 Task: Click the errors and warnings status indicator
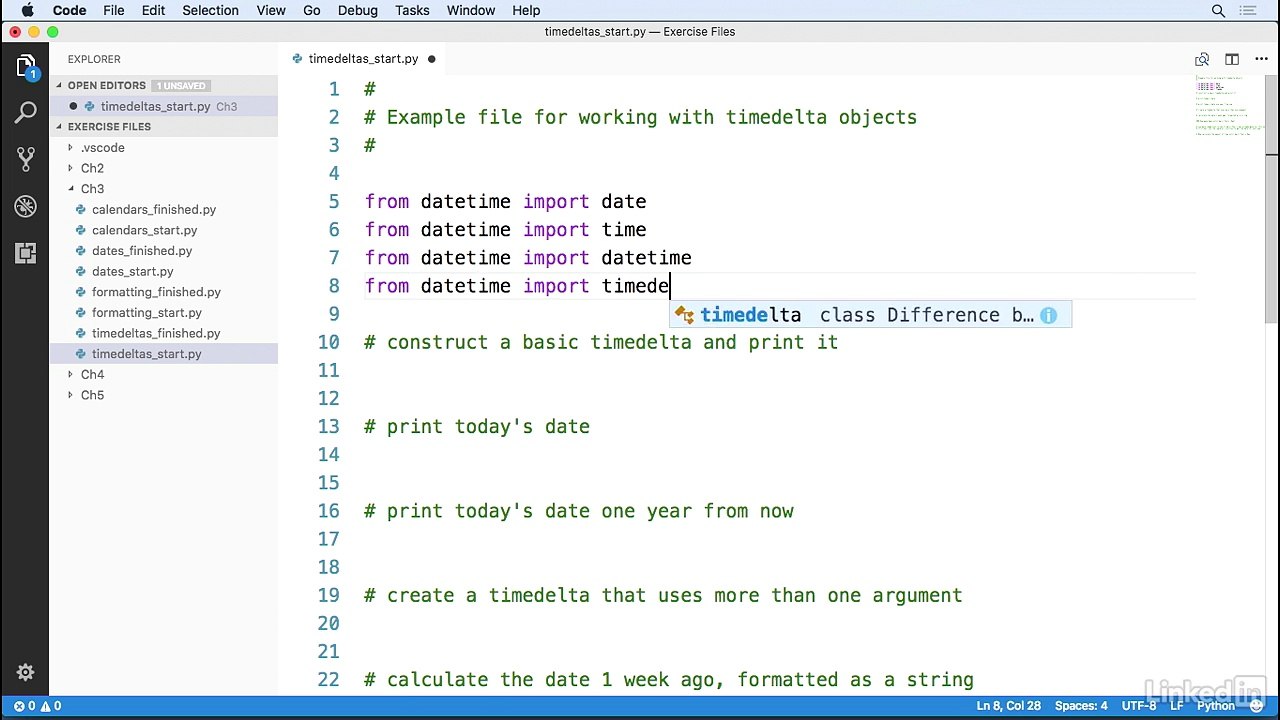pos(38,706)
